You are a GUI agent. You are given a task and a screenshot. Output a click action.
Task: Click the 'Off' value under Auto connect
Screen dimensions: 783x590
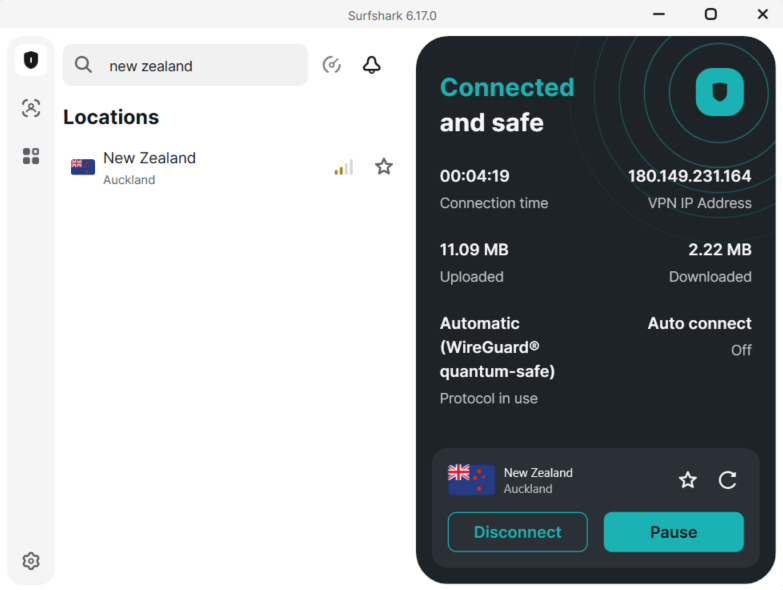(741, 350)
